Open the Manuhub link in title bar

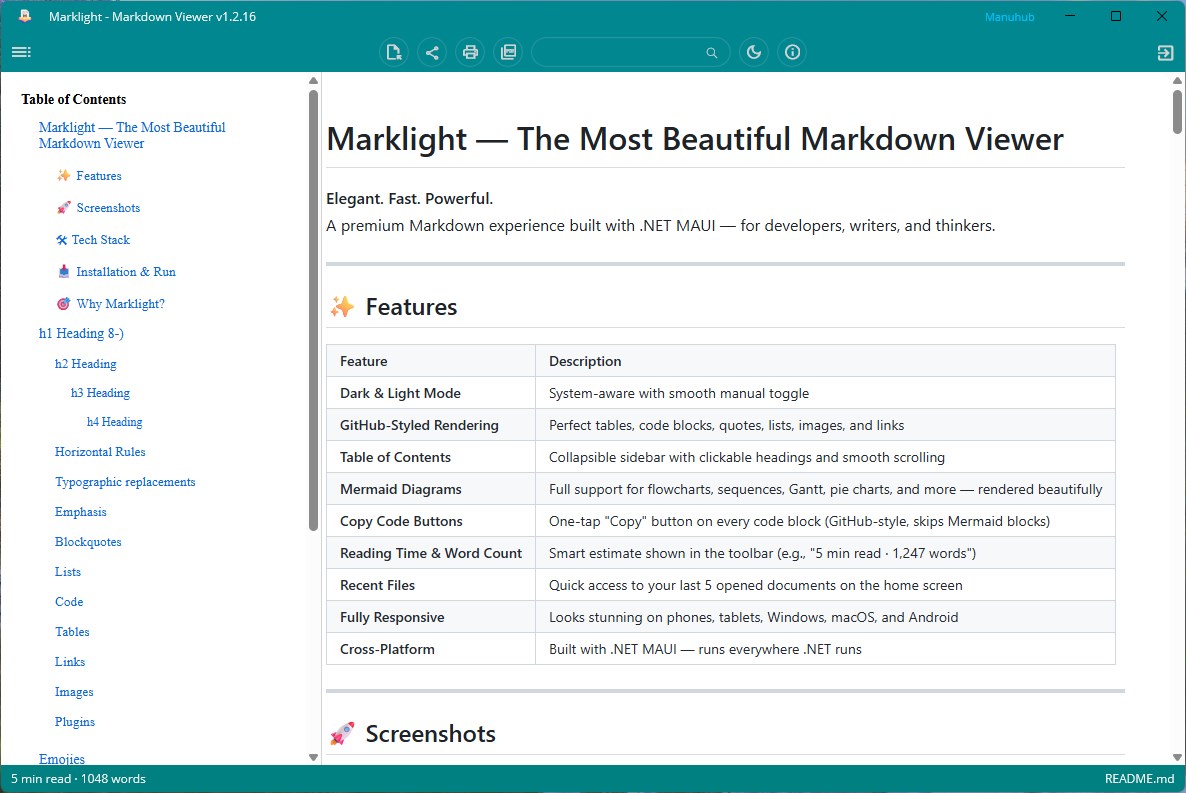click(x=1009, y=17)
